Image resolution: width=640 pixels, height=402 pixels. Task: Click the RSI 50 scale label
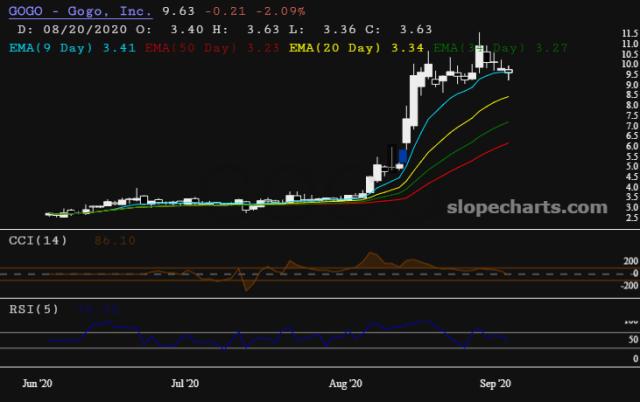pyautogui.click(x=633, y=339)
